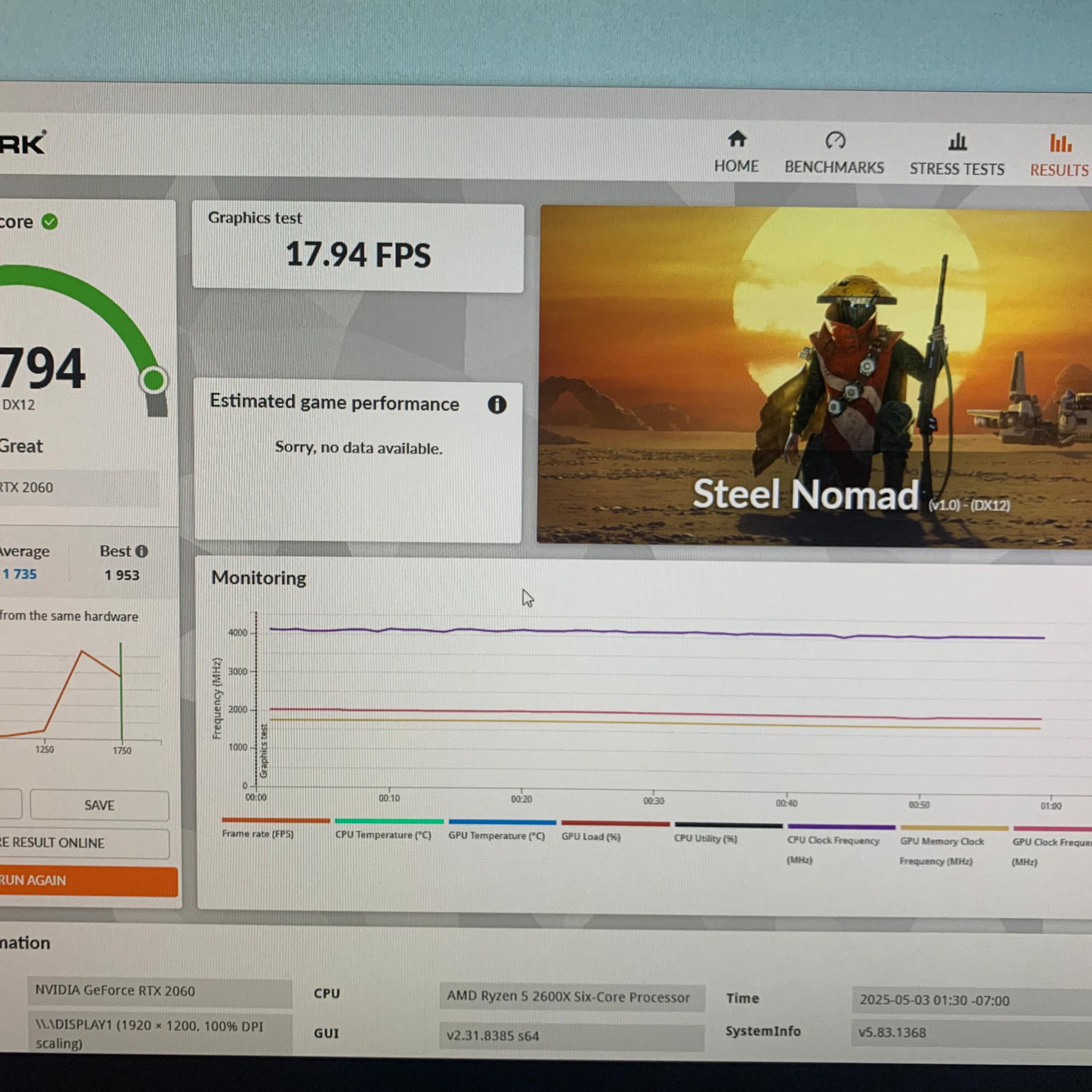The height and width of the screenshot is (1092, 1092).
Task: Click the Monitoring heading
Action: (x=258, y=577)
